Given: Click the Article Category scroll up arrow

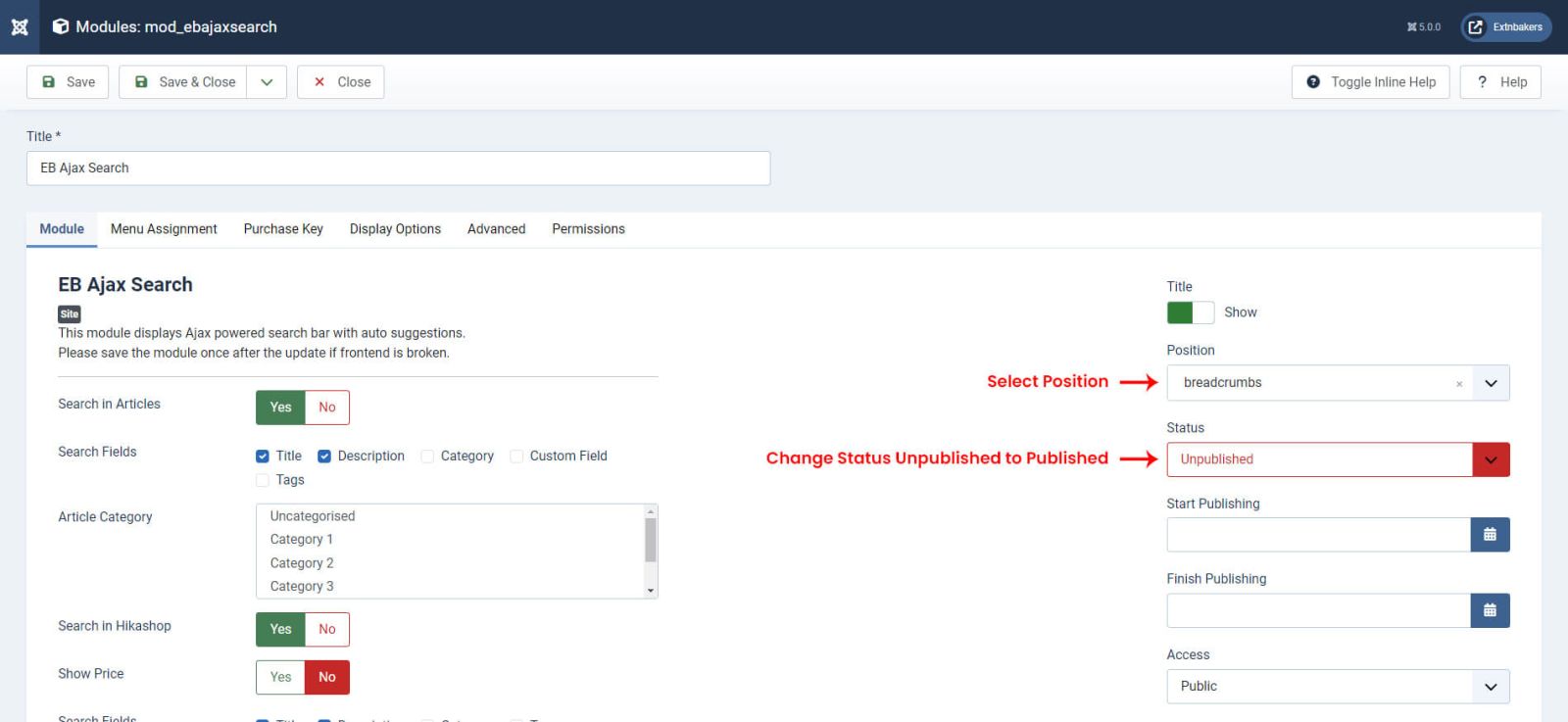Looking at the screenshot, I should (651, 511).
